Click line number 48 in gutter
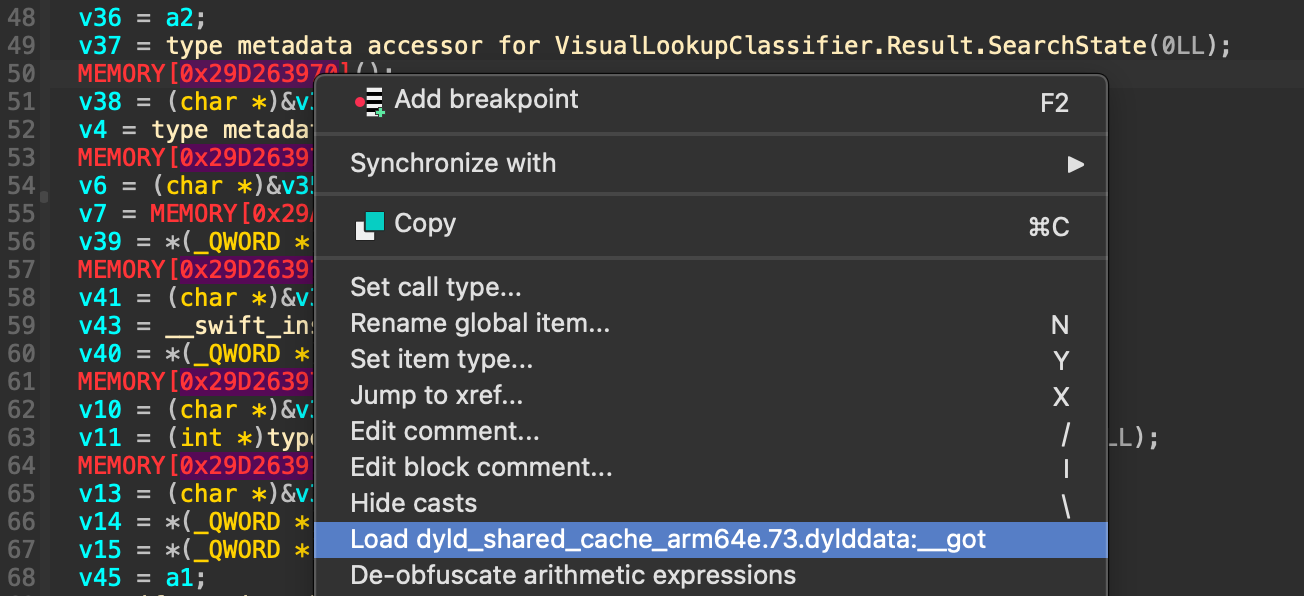The image size is (1304, 596). 21,19
